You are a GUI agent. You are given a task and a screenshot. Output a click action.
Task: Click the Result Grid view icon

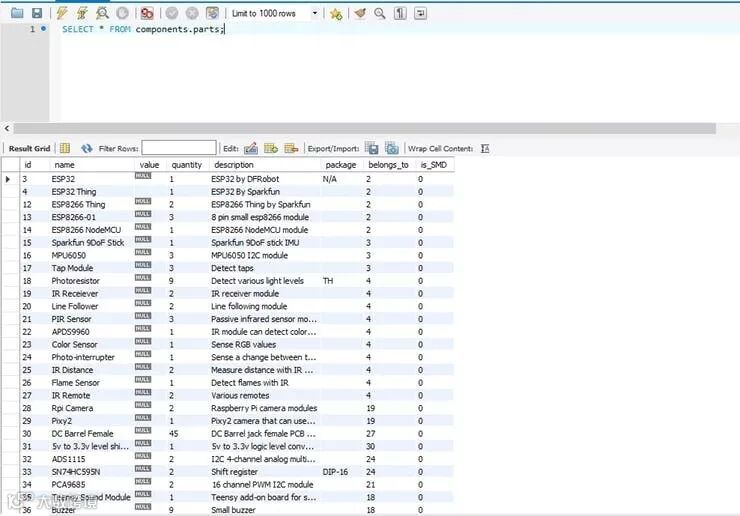coord(65,148)
